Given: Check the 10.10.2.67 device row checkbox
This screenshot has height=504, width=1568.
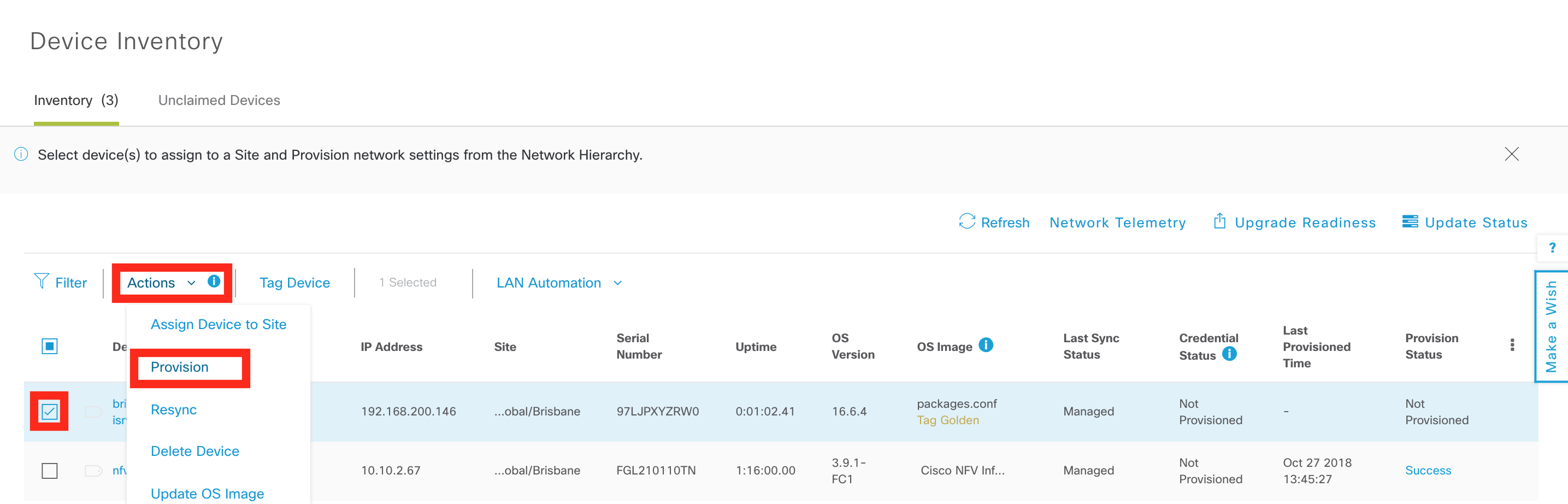Looking at the screenshot, I should click(x=50, y=471).
